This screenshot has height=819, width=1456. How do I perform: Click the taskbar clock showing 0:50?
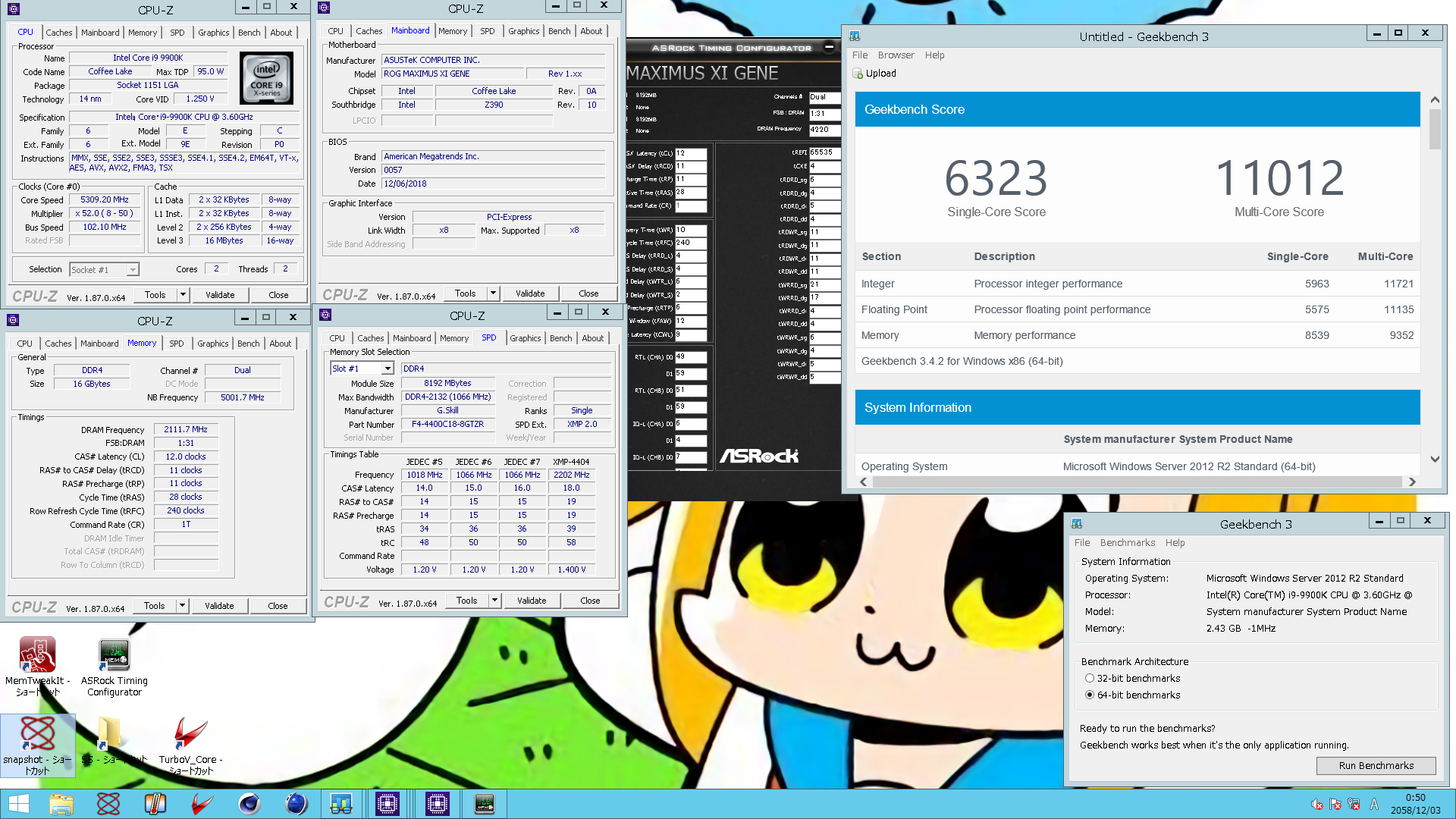point(1415,804)
